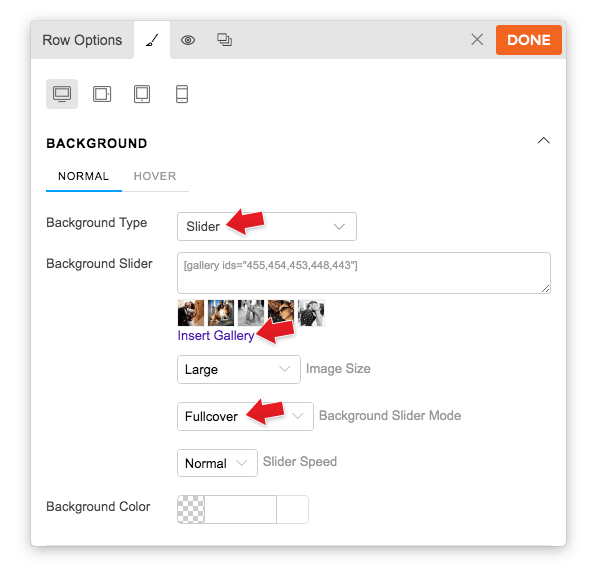Open the Background Type dropdown
The width and height of the screenshot is (594, 568).
pos(267,227)
